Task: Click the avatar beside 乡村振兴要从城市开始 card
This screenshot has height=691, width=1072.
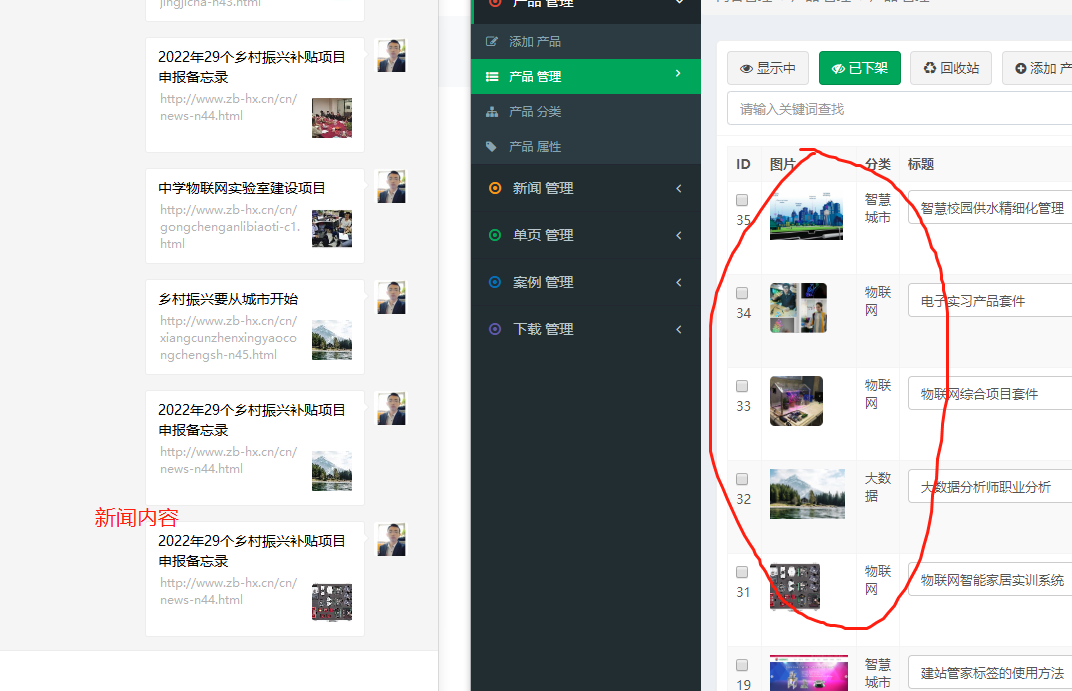Action: [391, 297]
